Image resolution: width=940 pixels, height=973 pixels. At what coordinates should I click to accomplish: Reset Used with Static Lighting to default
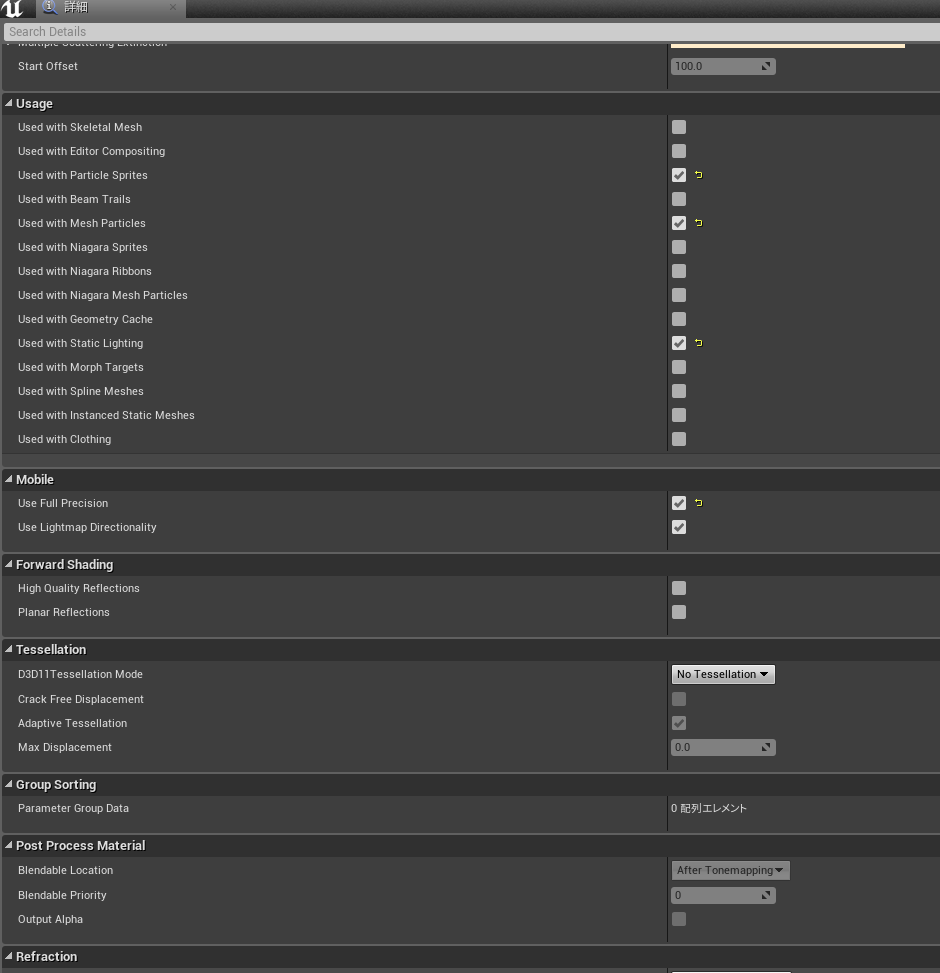[699, 343]
